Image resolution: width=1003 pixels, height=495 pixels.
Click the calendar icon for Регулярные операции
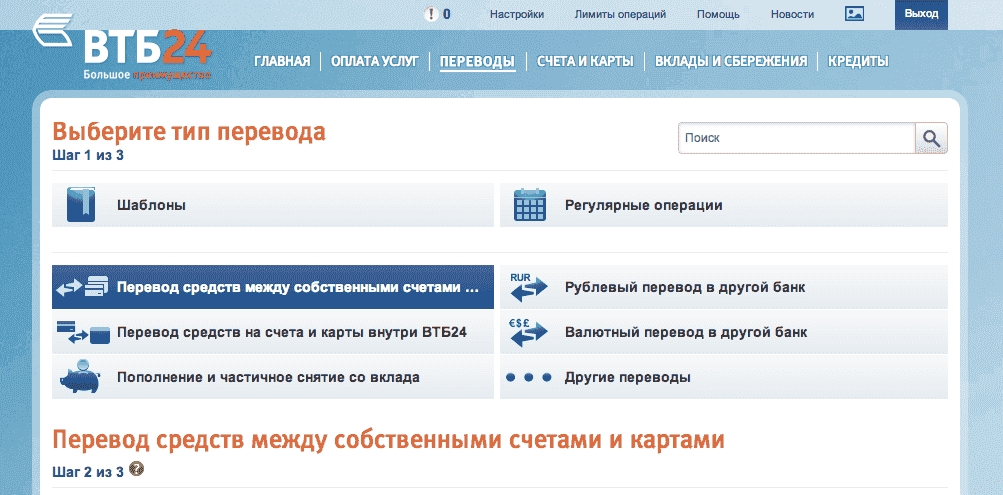(529, 205)
